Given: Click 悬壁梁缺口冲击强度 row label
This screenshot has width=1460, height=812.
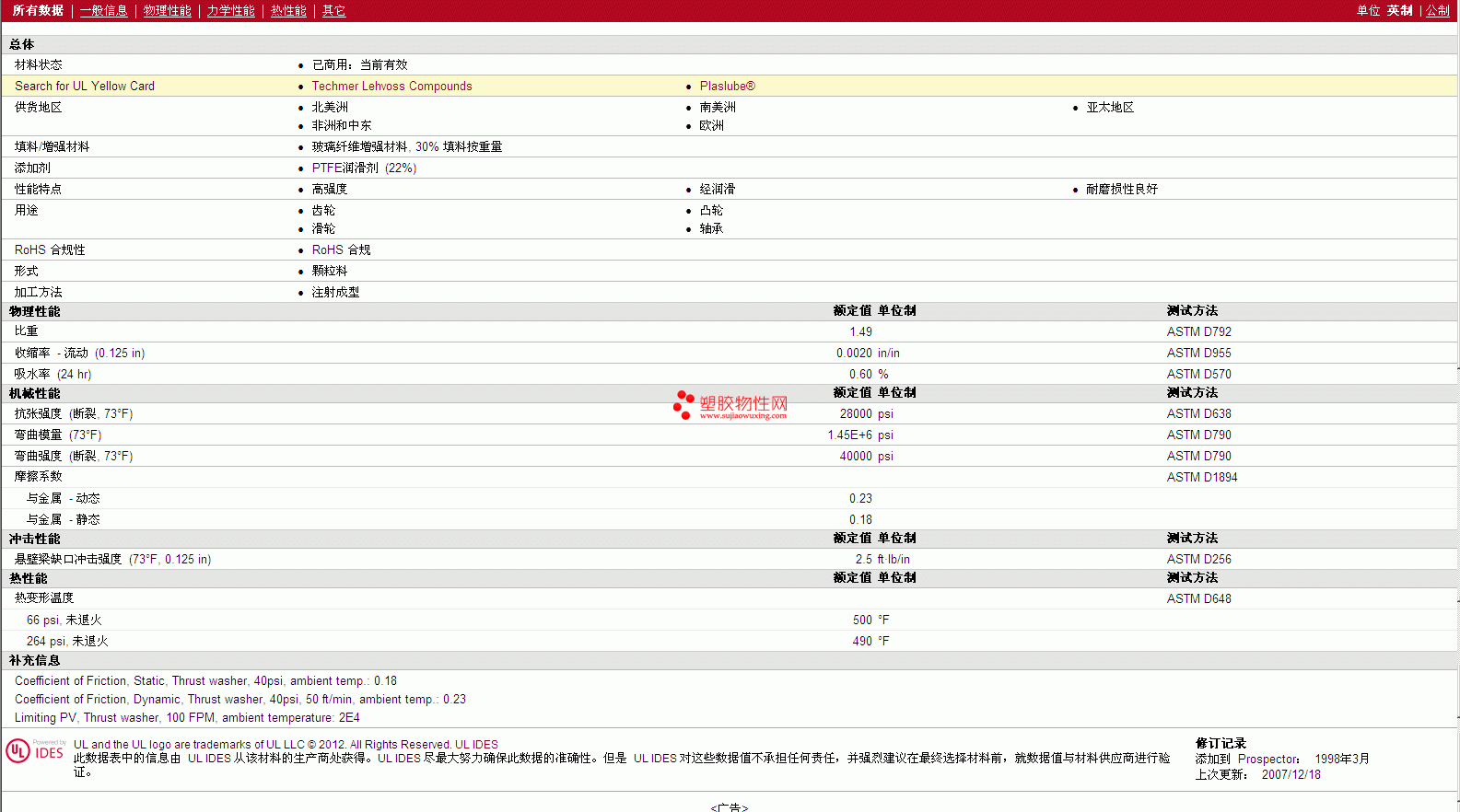Looking at the screenshot, I should click(113, 560).
